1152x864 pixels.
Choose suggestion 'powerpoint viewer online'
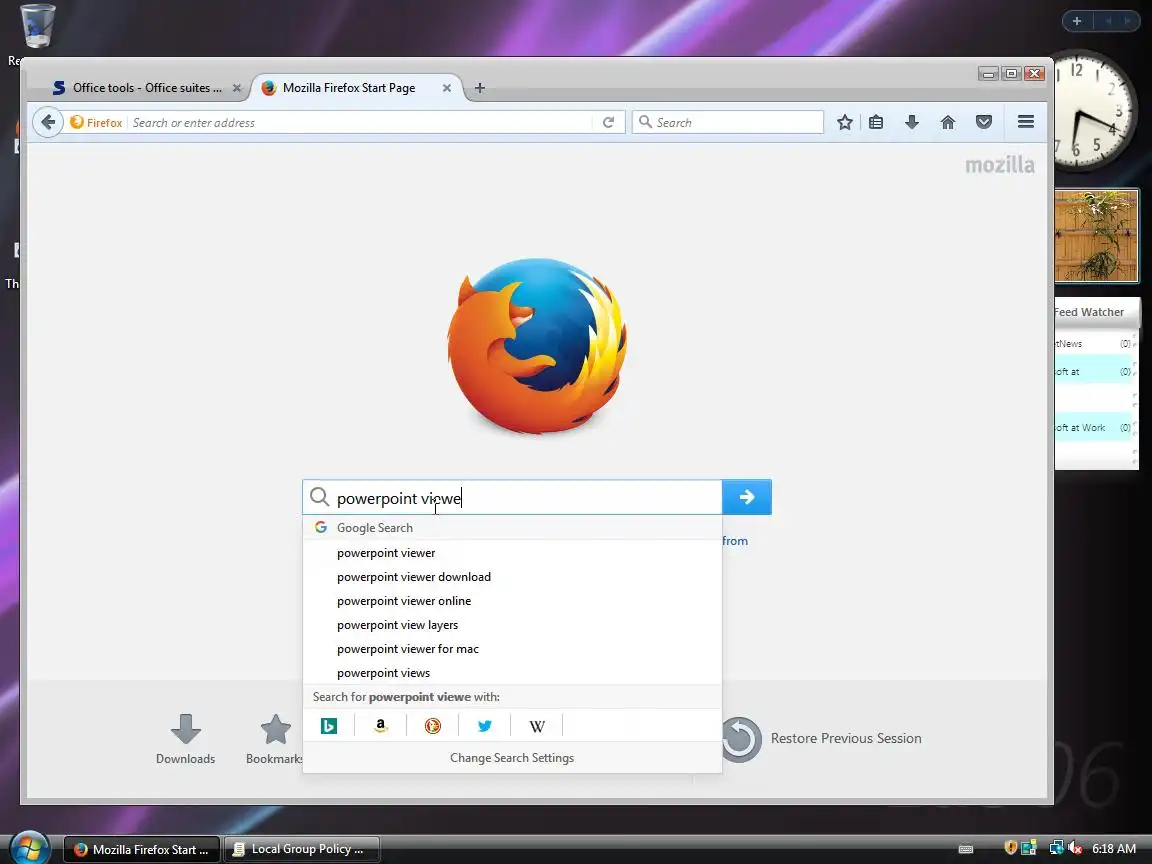click(x=512, y=601)
